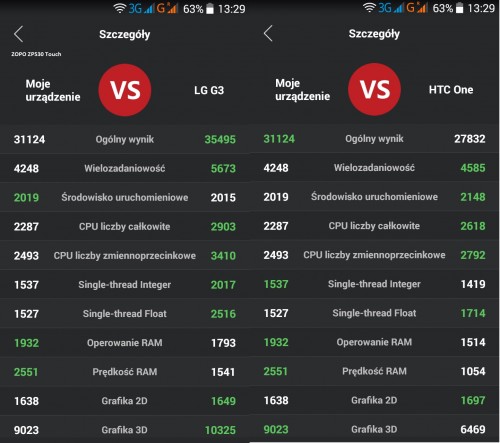Viewport: 500px width, 443px height.
Task: Tap Środowisko uruchomieniowe row versus LG G3
Action: [125, 197]
